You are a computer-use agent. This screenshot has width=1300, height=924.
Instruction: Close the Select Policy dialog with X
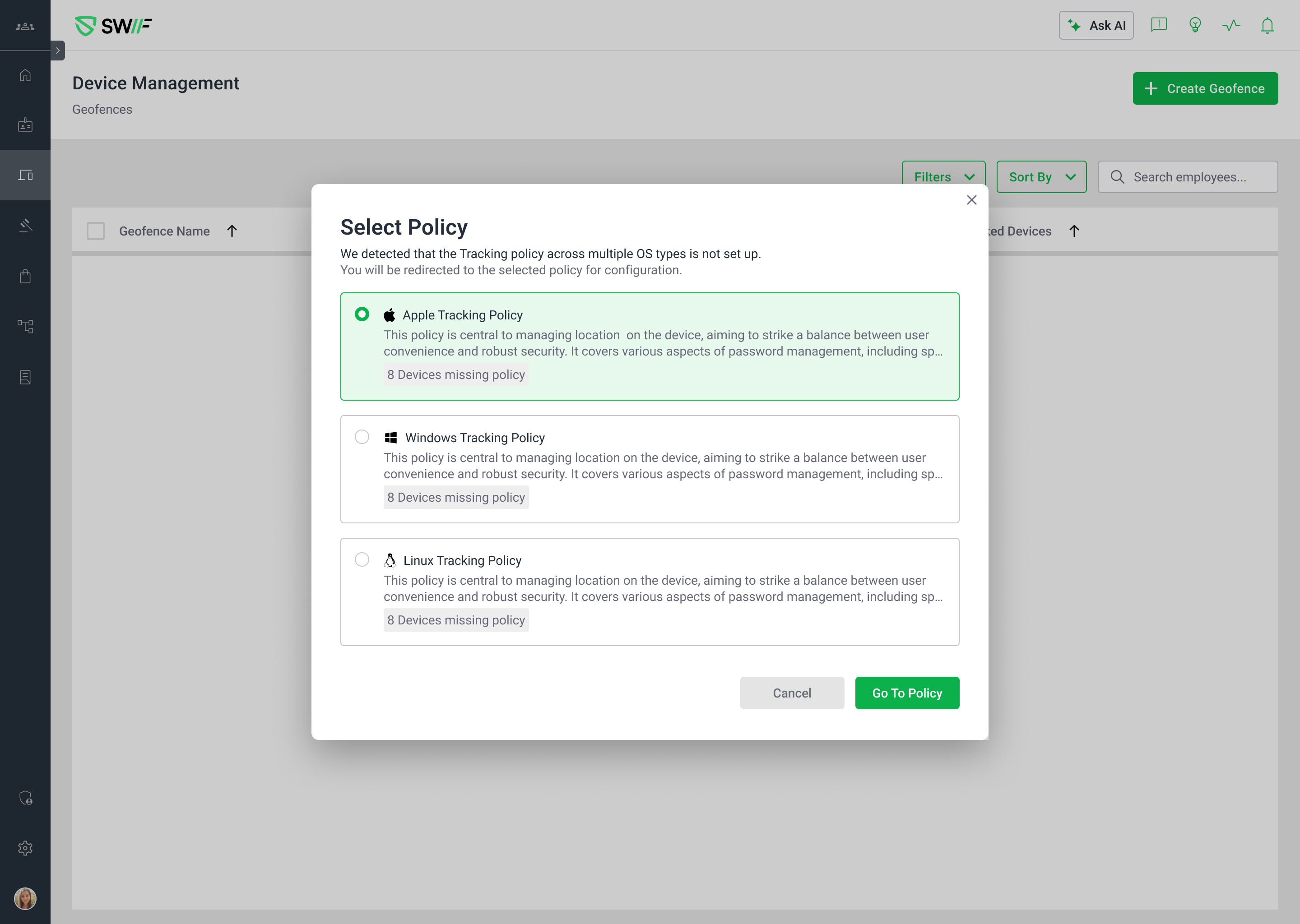[971, 200]
